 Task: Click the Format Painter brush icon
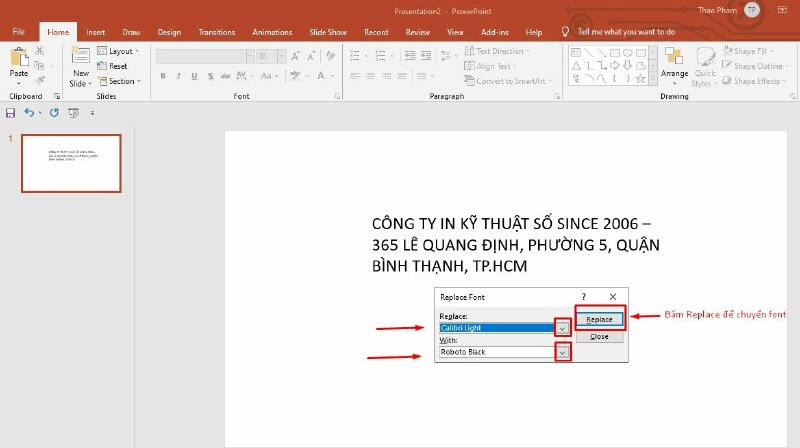40,81
